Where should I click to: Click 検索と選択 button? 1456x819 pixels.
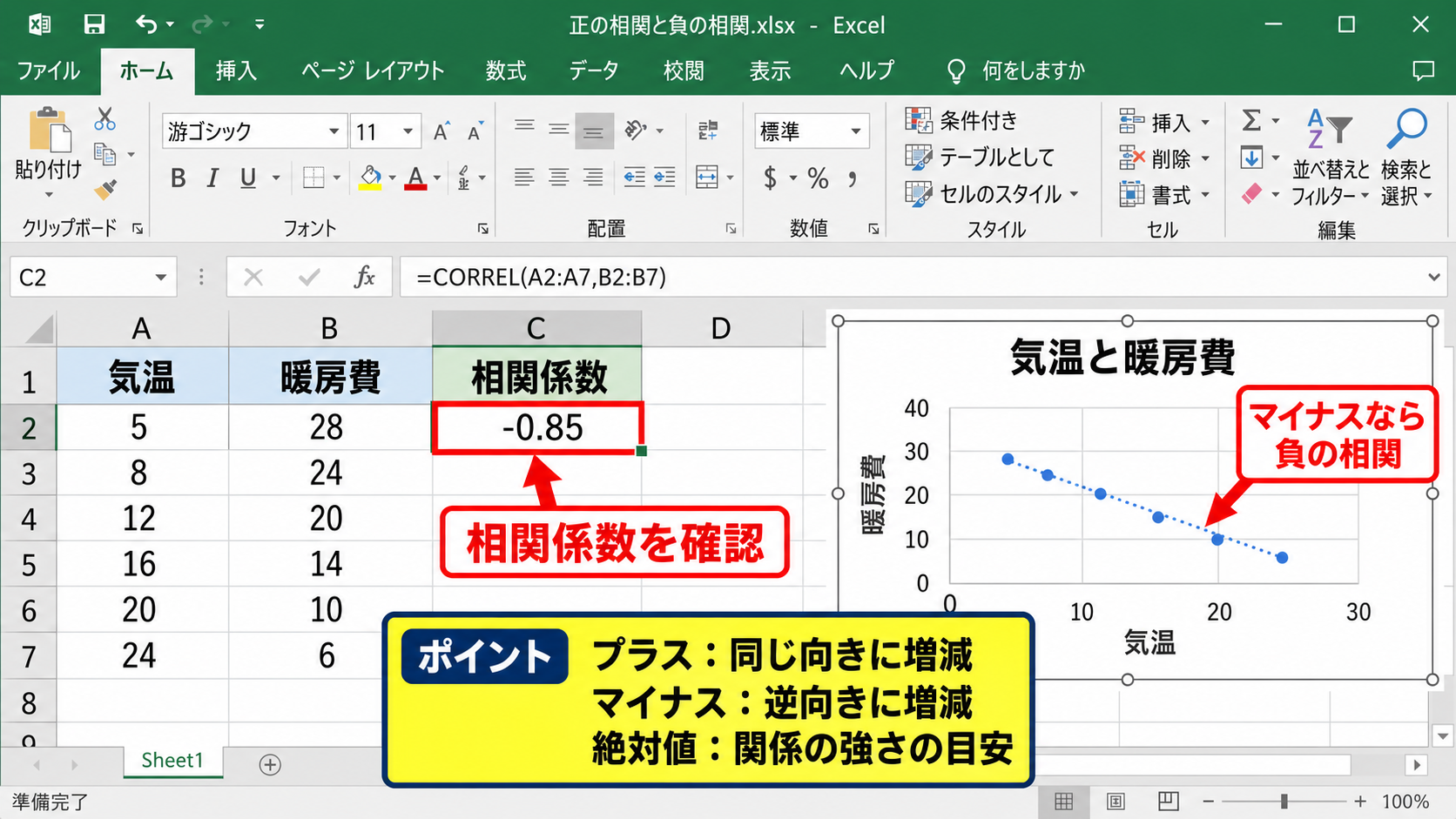point(1406,158)
